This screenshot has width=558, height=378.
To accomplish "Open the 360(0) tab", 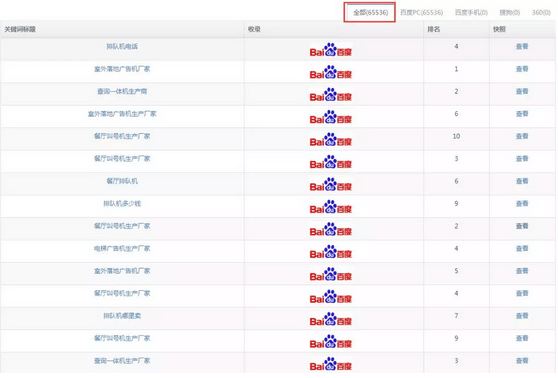I will tap(541, 12).
